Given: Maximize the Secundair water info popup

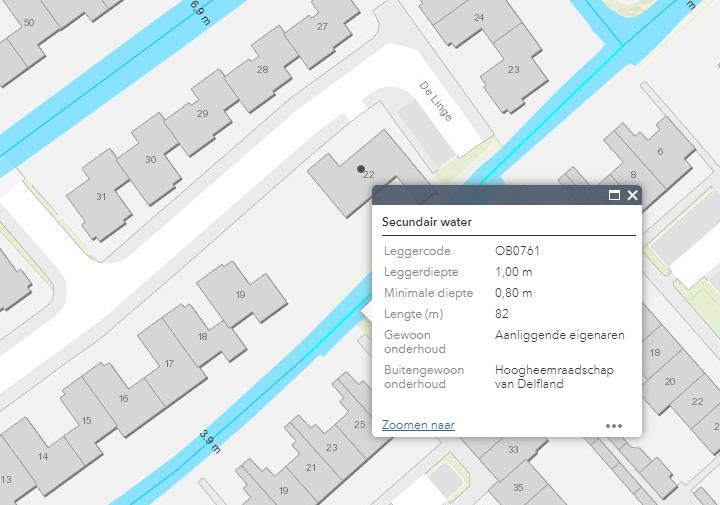Looking at the screenshot, I should (x=614, y=196).
